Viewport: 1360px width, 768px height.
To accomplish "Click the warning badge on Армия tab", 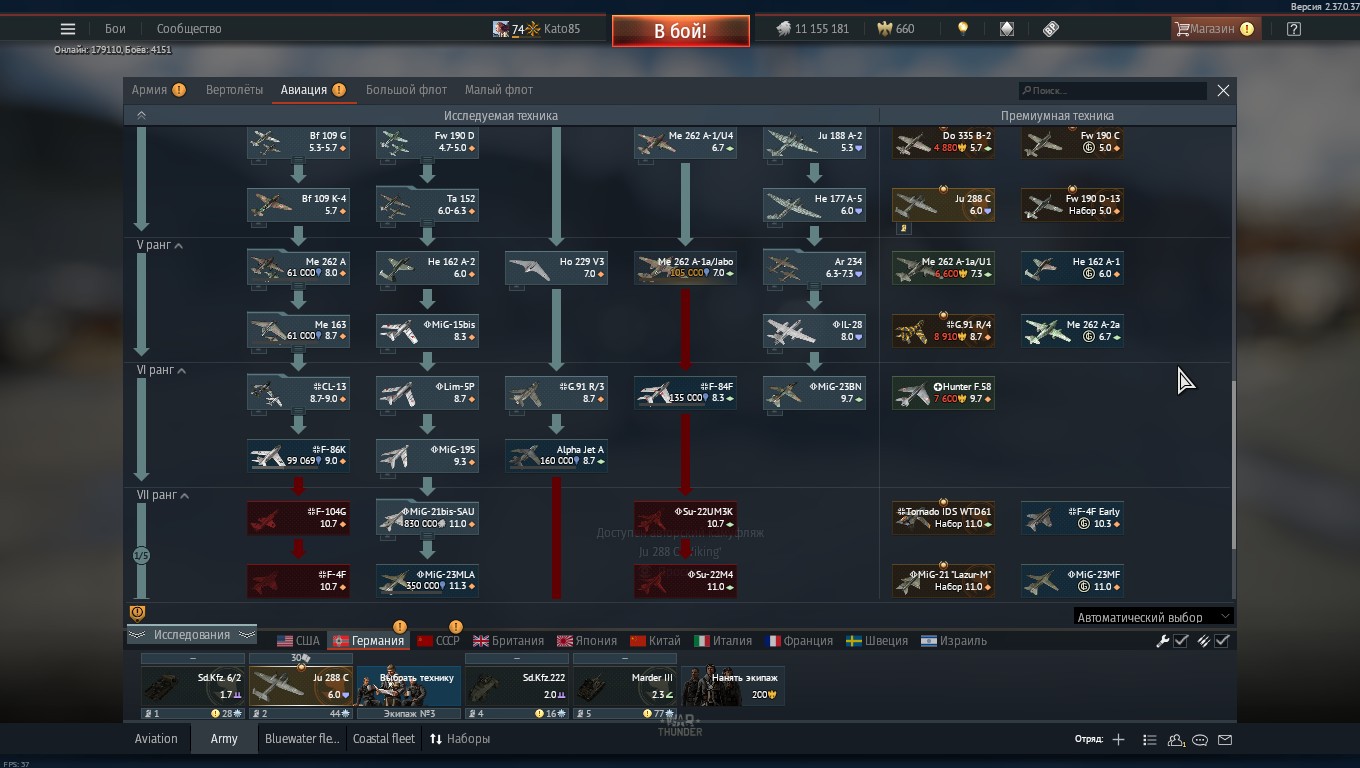I will tap(179, 90).
